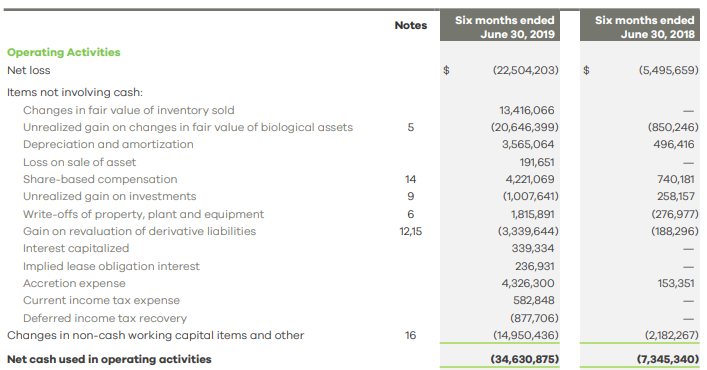The image size is (707, 370).
Task: Click note reference 12,15 for derivative liabilities
Action: (410, 231)
